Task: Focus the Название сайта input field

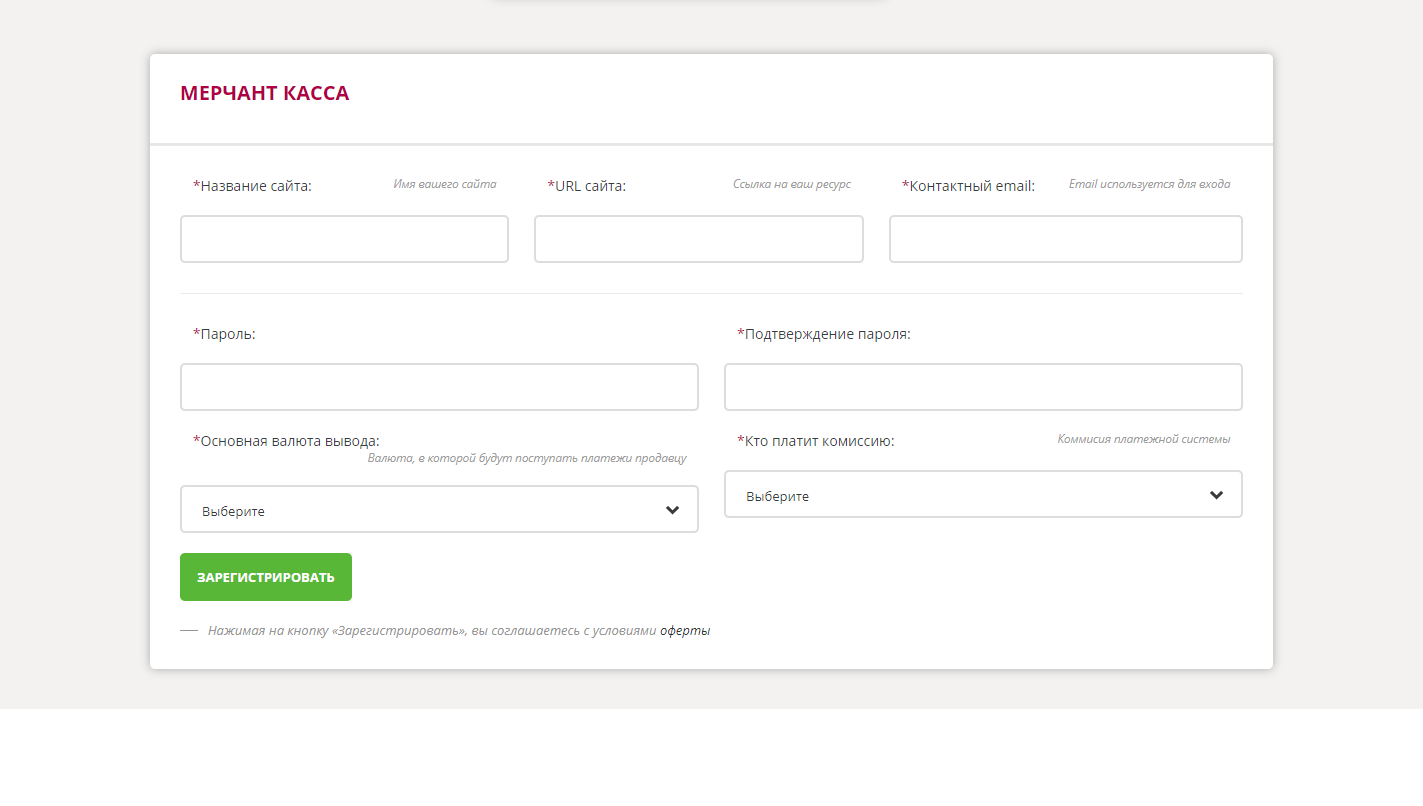Action: (x=344, y=239)
